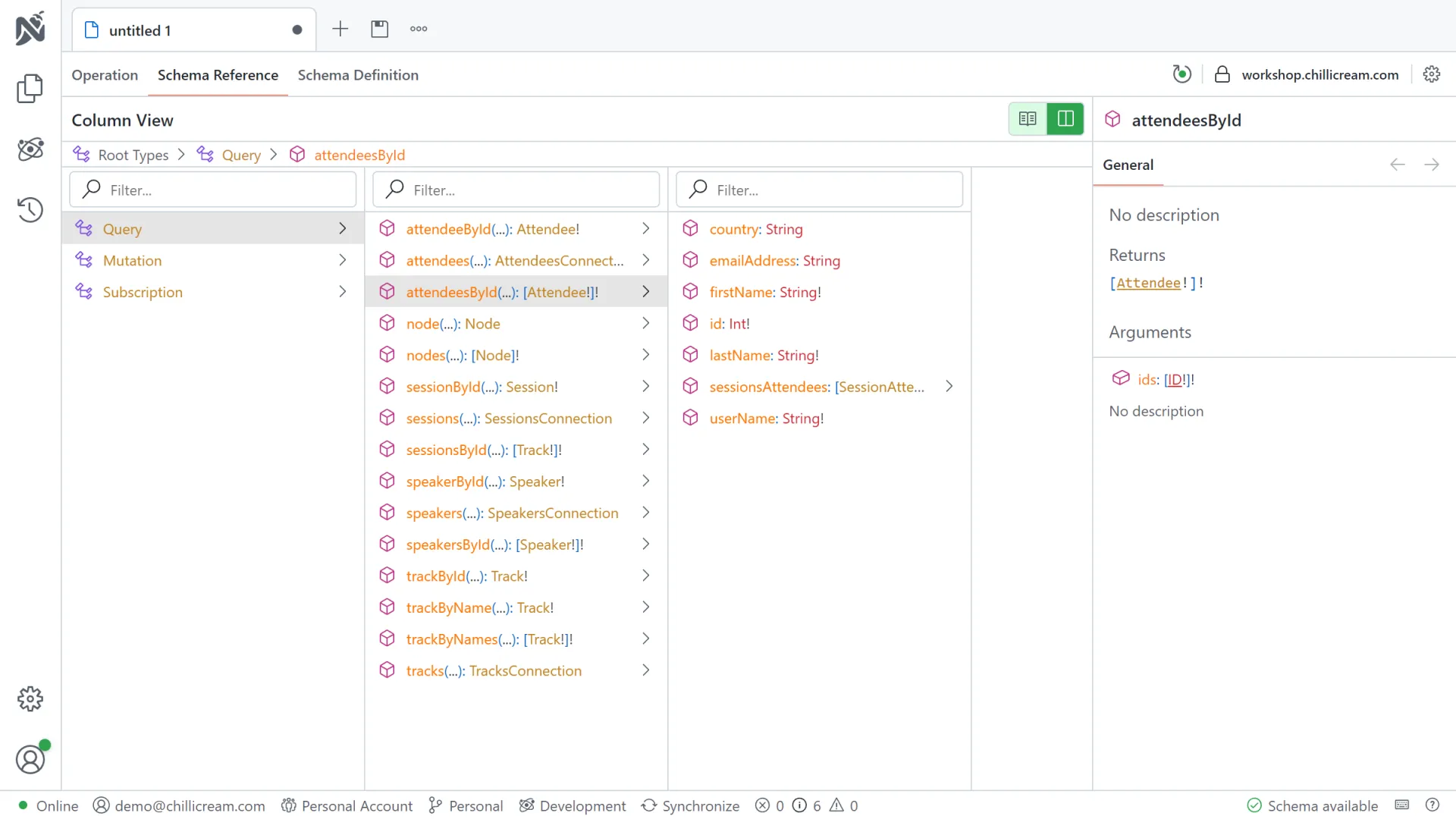Open the app settings gear in sidebar
This screenshot has height=819, width=1456.
(x=30, y=698)
